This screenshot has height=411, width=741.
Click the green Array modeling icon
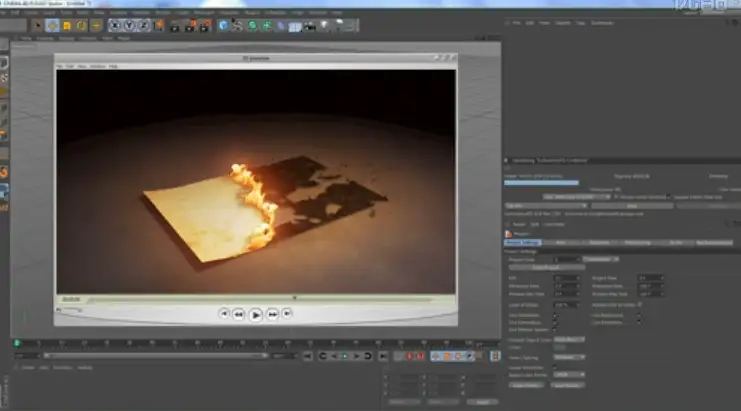click(267, 26)
